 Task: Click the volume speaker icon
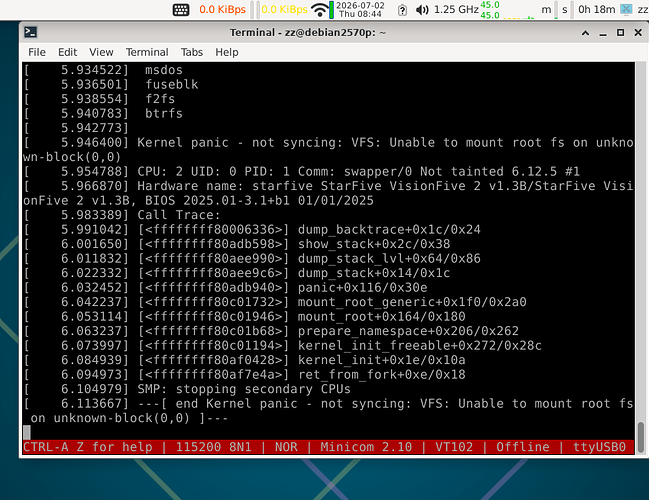click(x=422, y=10)
